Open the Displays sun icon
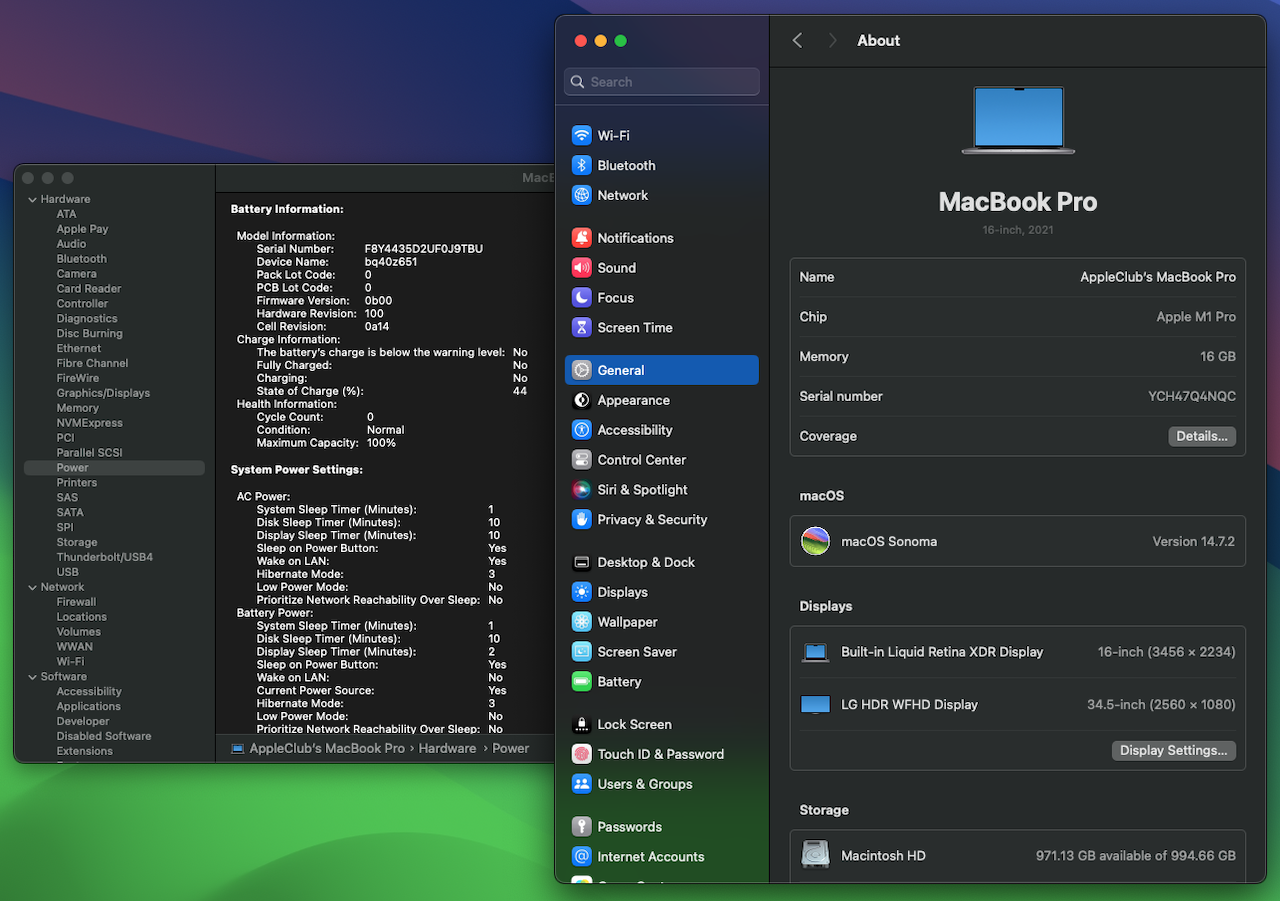The width and height of the screenshot is (1280, 901). click(581, 592)
